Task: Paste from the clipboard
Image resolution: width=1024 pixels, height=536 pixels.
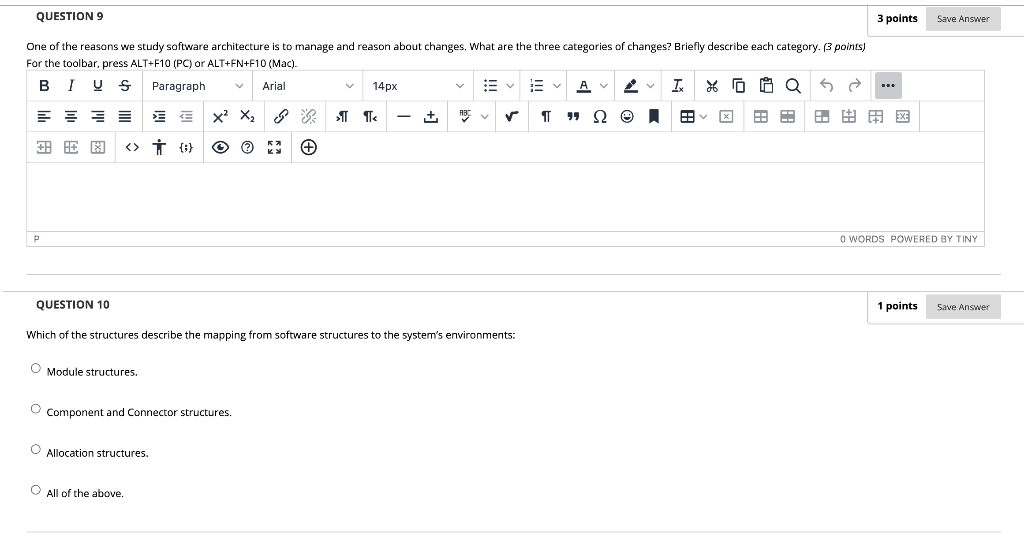Action: 766,86
